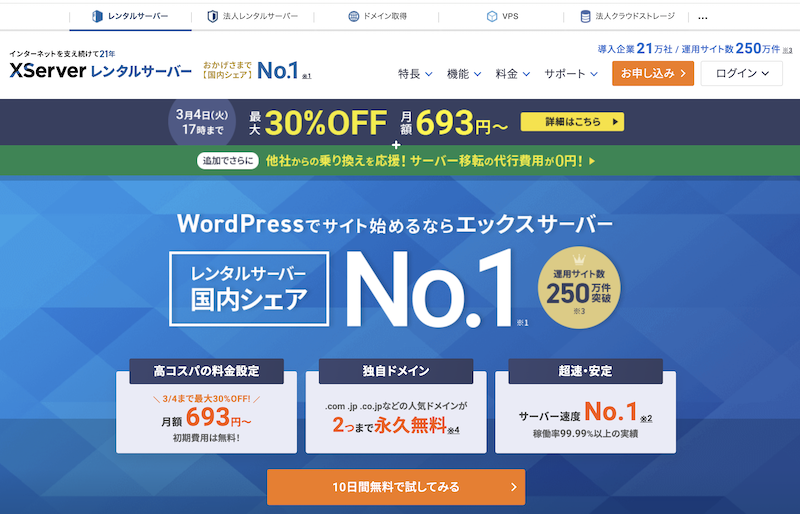Open the ドメイン取得 tab

(377, 16)
